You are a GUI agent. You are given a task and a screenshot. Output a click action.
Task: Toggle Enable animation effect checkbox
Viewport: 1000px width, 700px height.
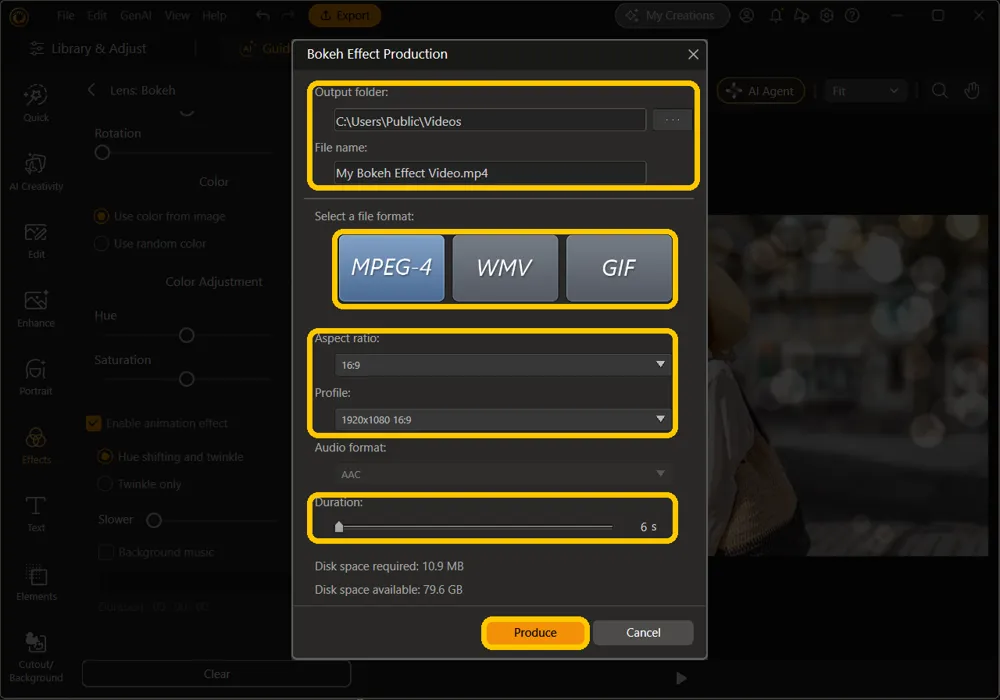click(93, 423)
